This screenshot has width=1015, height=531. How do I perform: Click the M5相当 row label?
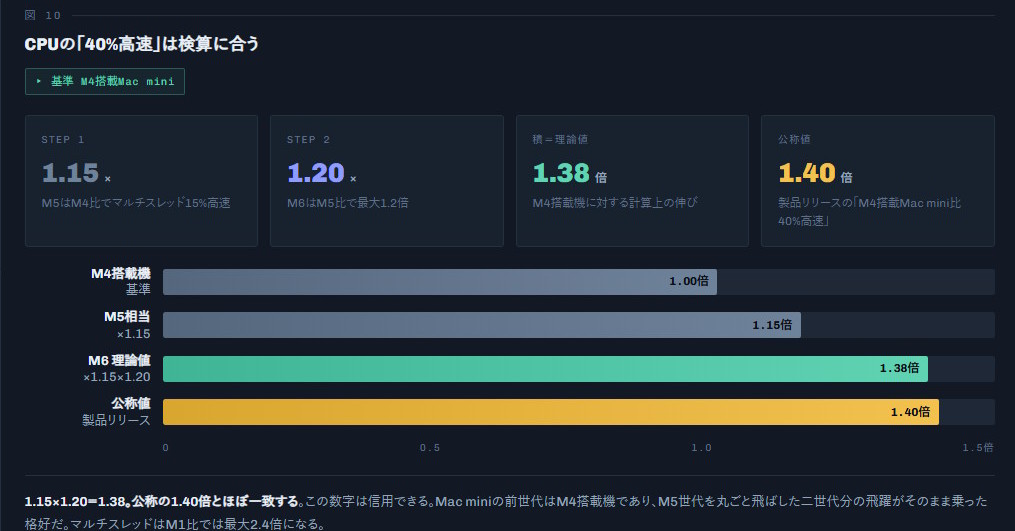[127, 317]
